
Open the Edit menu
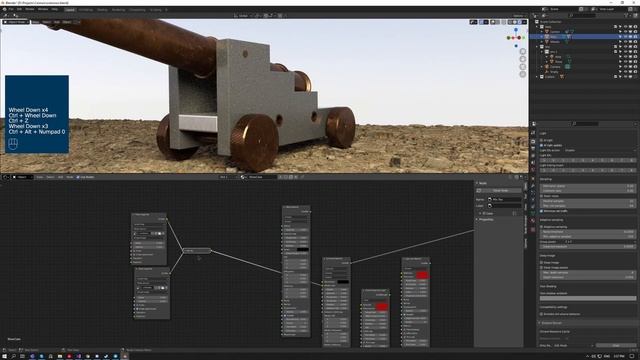coord(19,9)
